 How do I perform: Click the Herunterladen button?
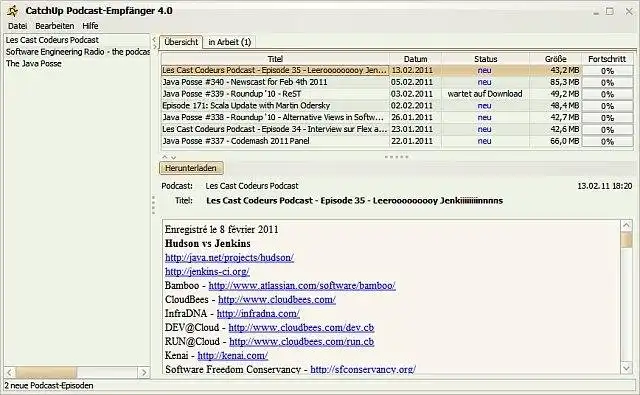tap(191, 168)
